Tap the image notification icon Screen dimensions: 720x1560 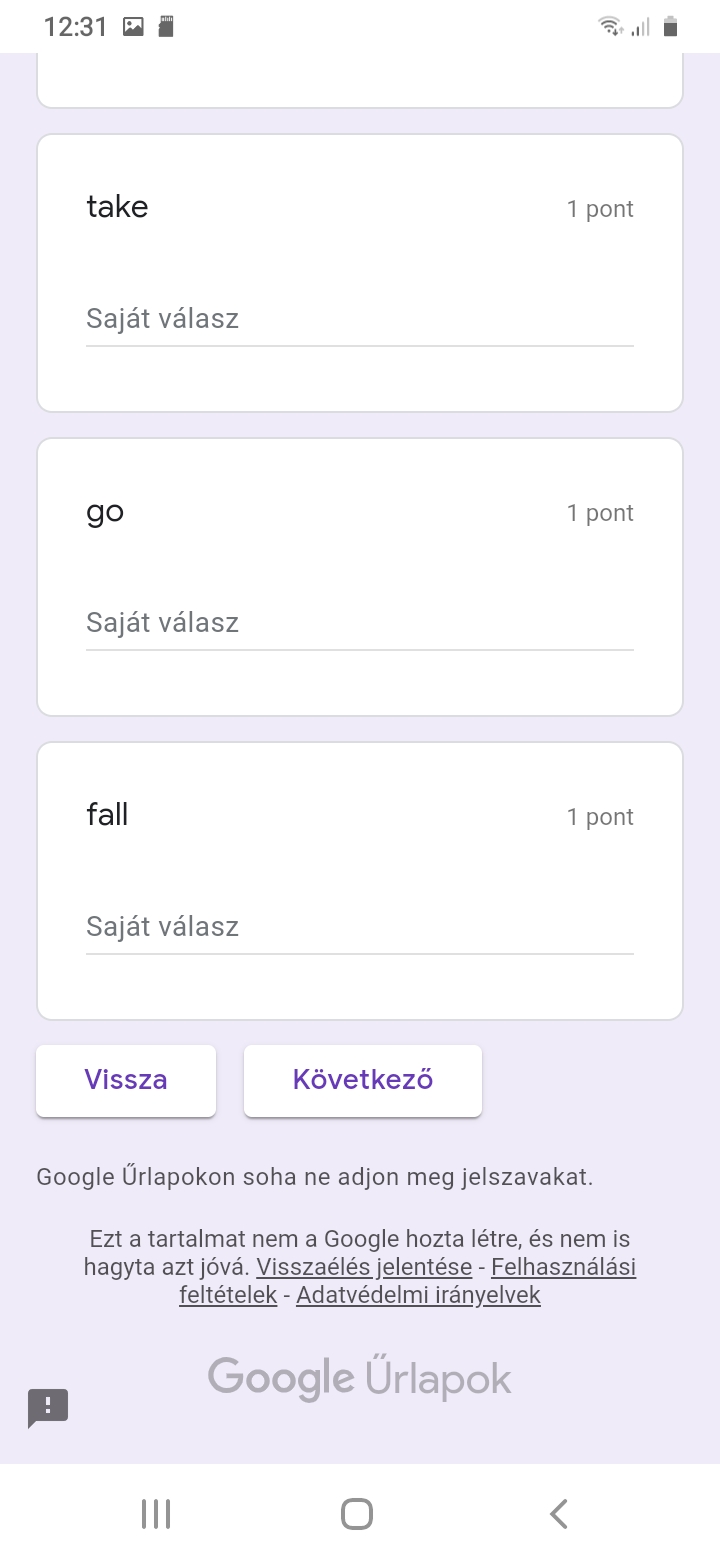pyautogui.click(x=133, y=27)
